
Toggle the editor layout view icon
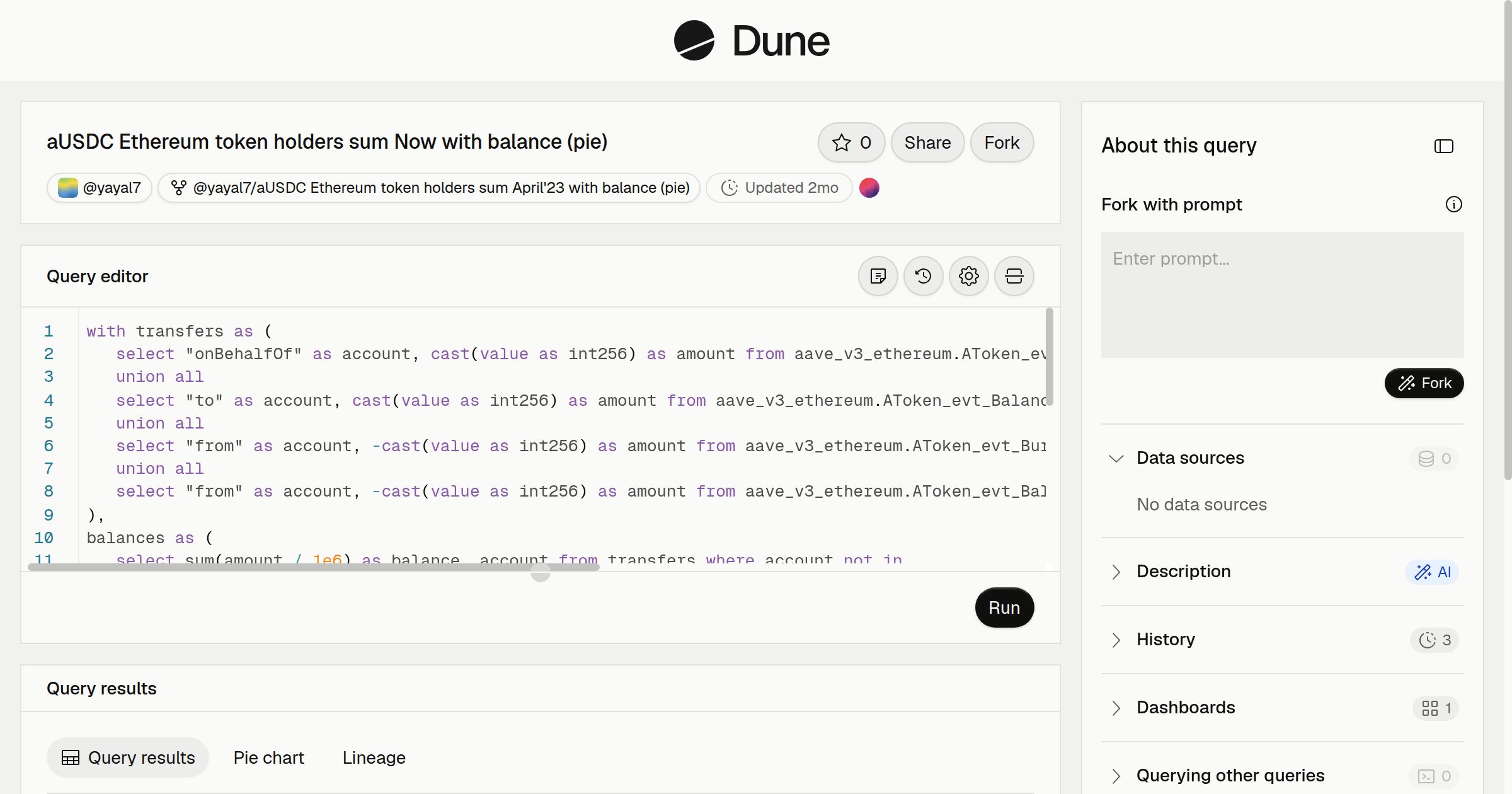1014,276
